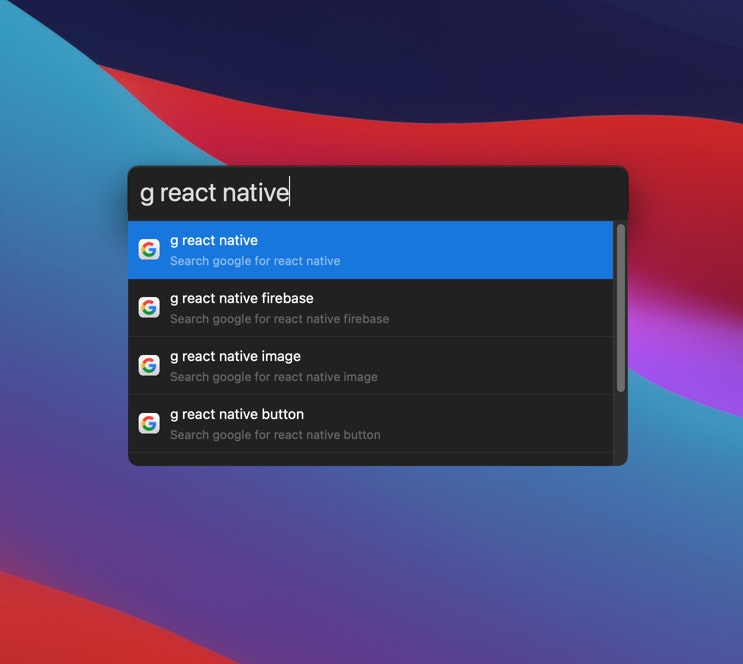This screenshot has width=743, height=664.
Task: Click subtitle 'Search google for react native firebase'
Action: (x=280, y=319)
